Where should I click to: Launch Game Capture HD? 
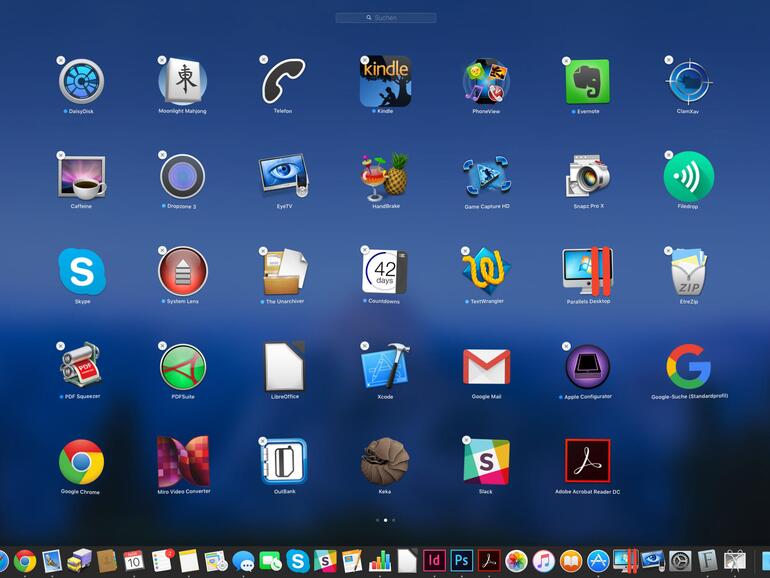486,176
